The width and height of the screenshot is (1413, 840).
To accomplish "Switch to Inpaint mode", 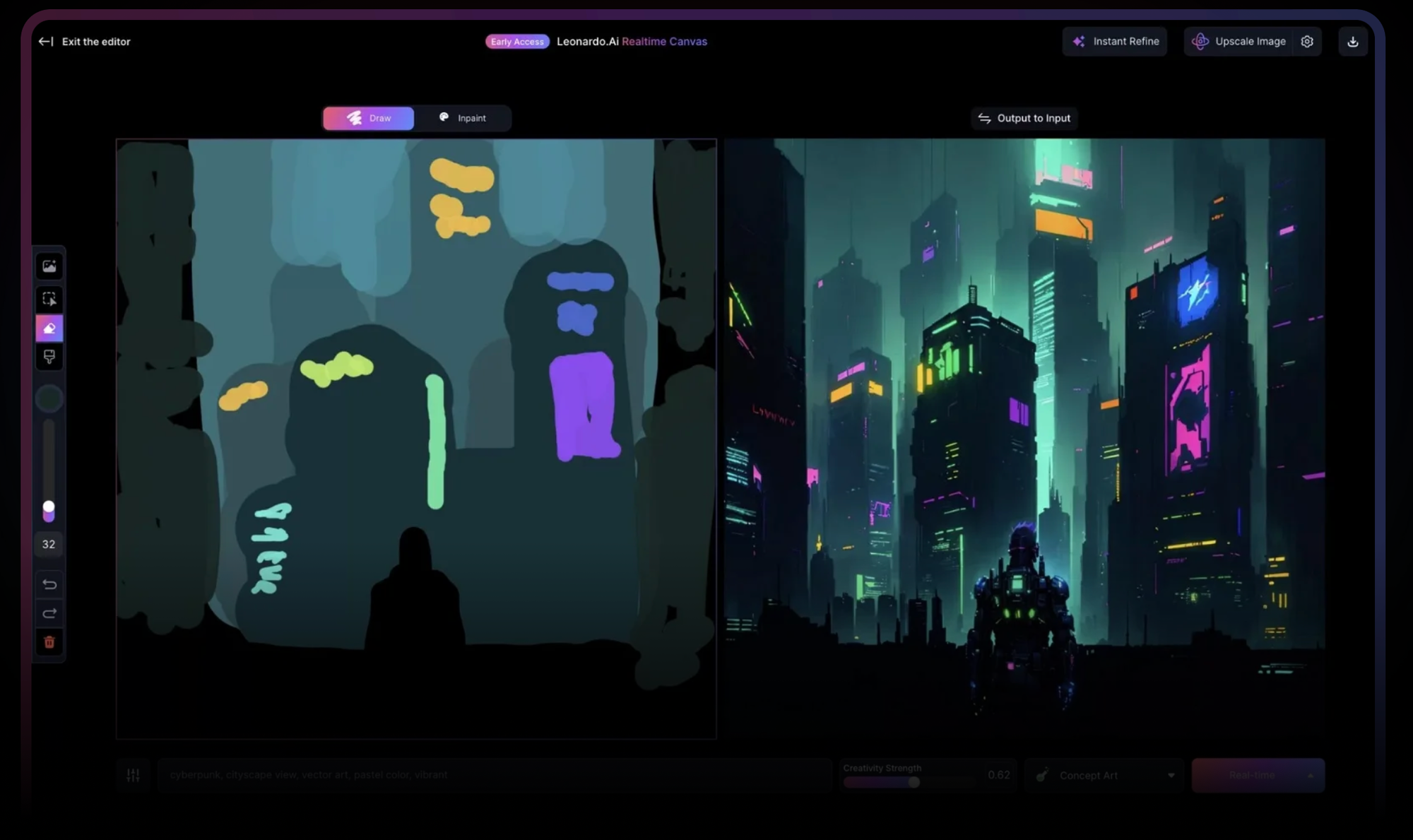I will pyautogui.click(x=463, y=118).
